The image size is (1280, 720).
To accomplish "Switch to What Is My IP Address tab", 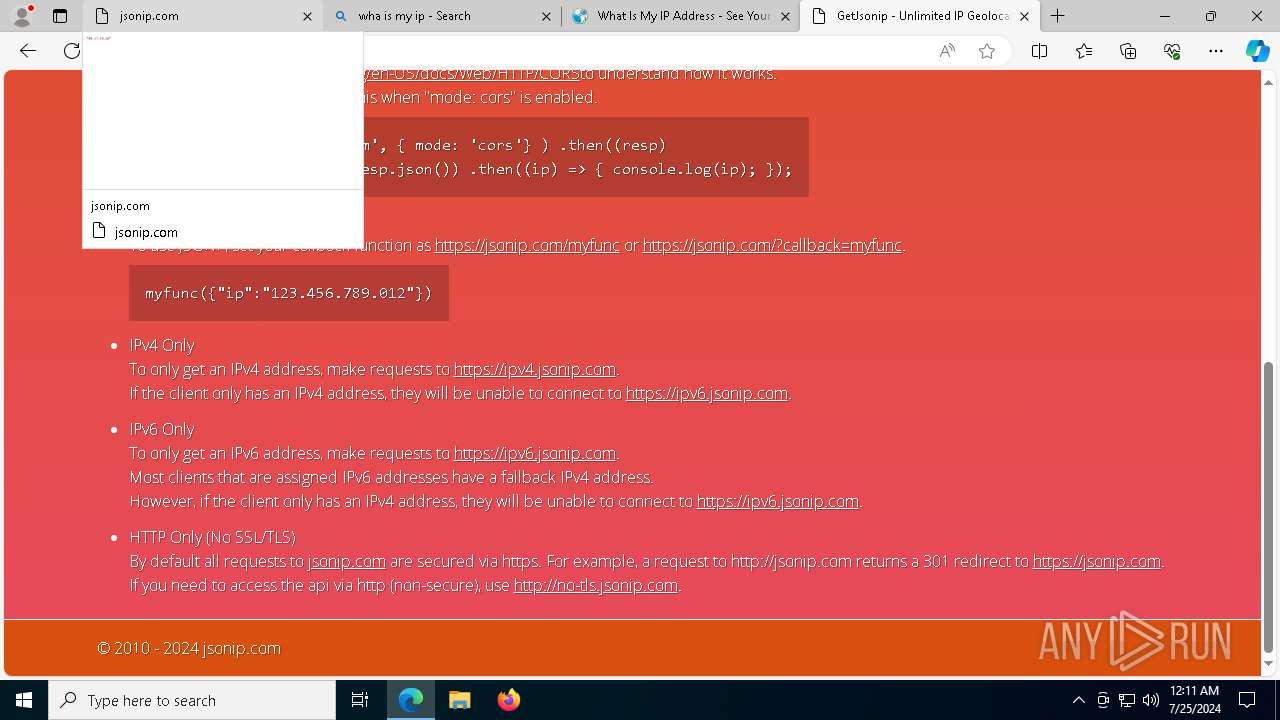I will (680, 16).
